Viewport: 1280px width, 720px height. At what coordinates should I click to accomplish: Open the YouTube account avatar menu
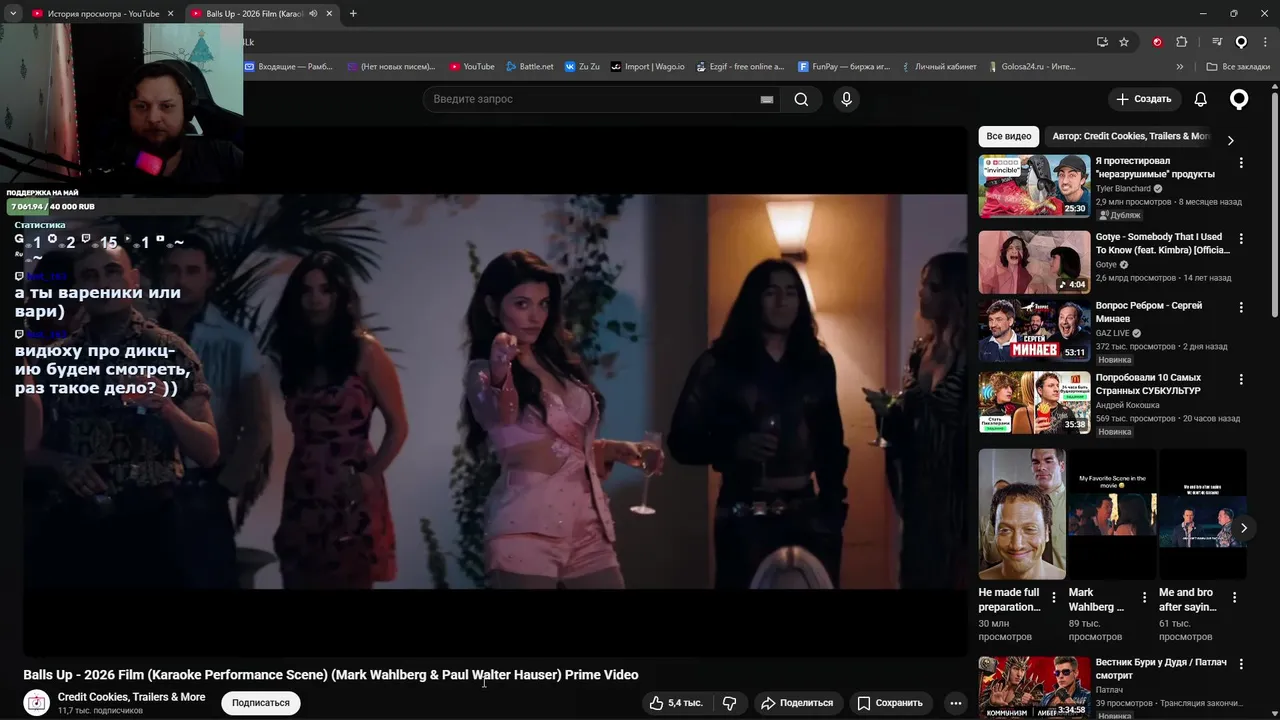[x=1239, y=99]
